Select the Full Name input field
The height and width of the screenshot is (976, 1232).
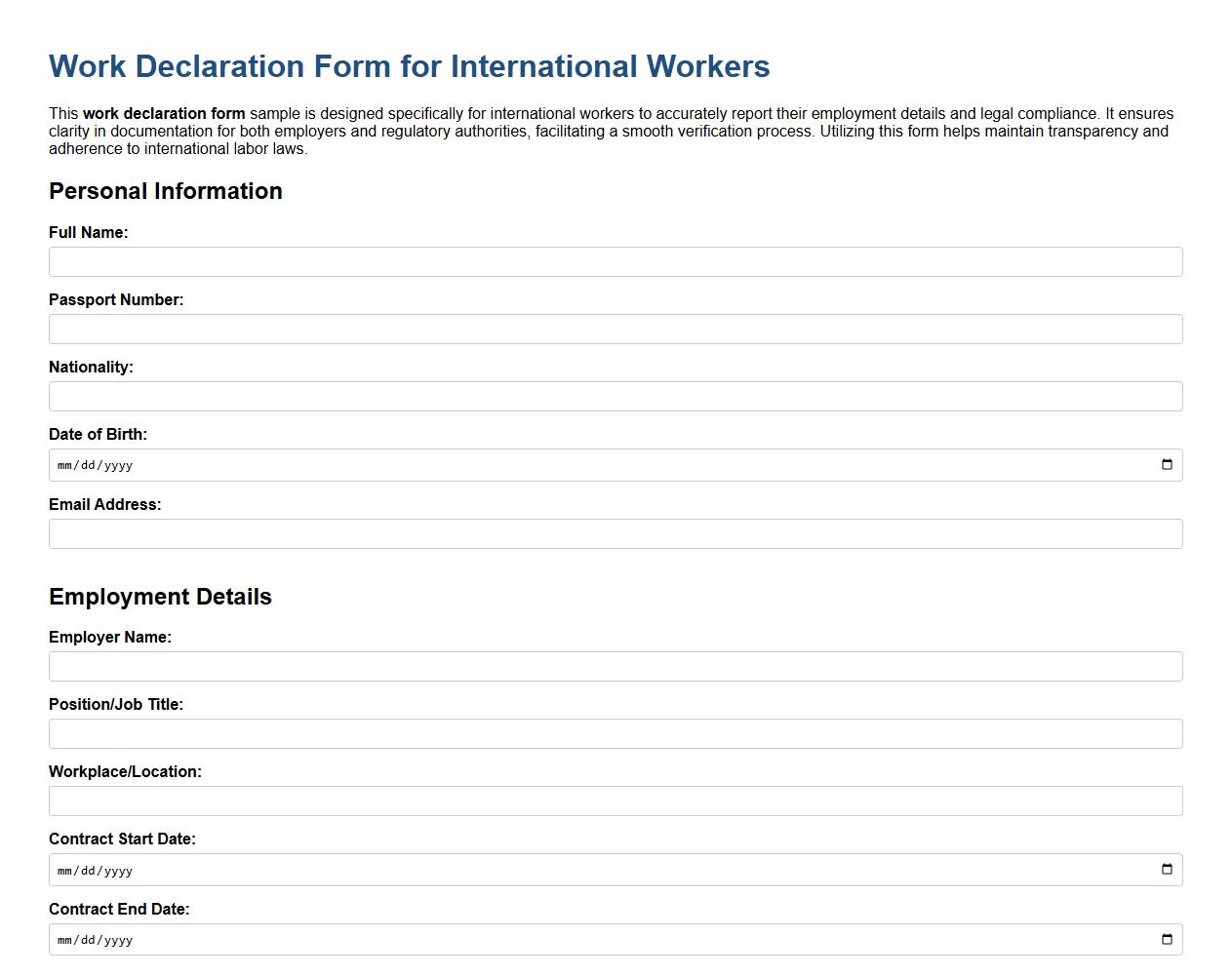615,261
